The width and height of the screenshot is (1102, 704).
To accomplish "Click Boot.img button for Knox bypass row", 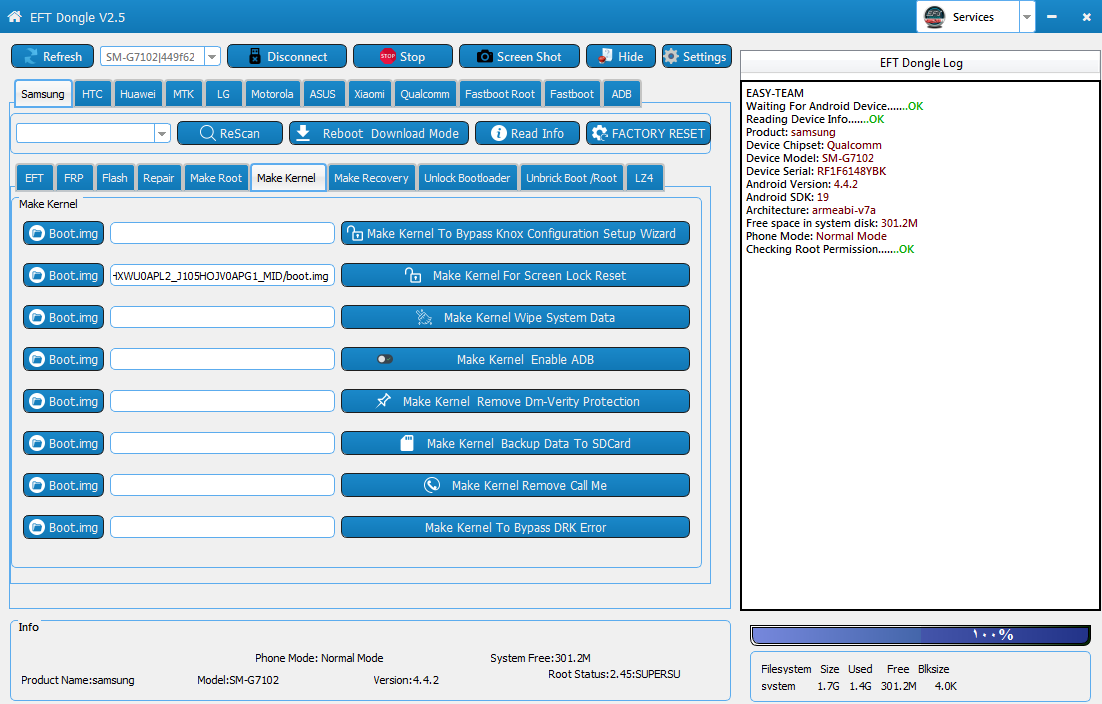I will (63, 233).
